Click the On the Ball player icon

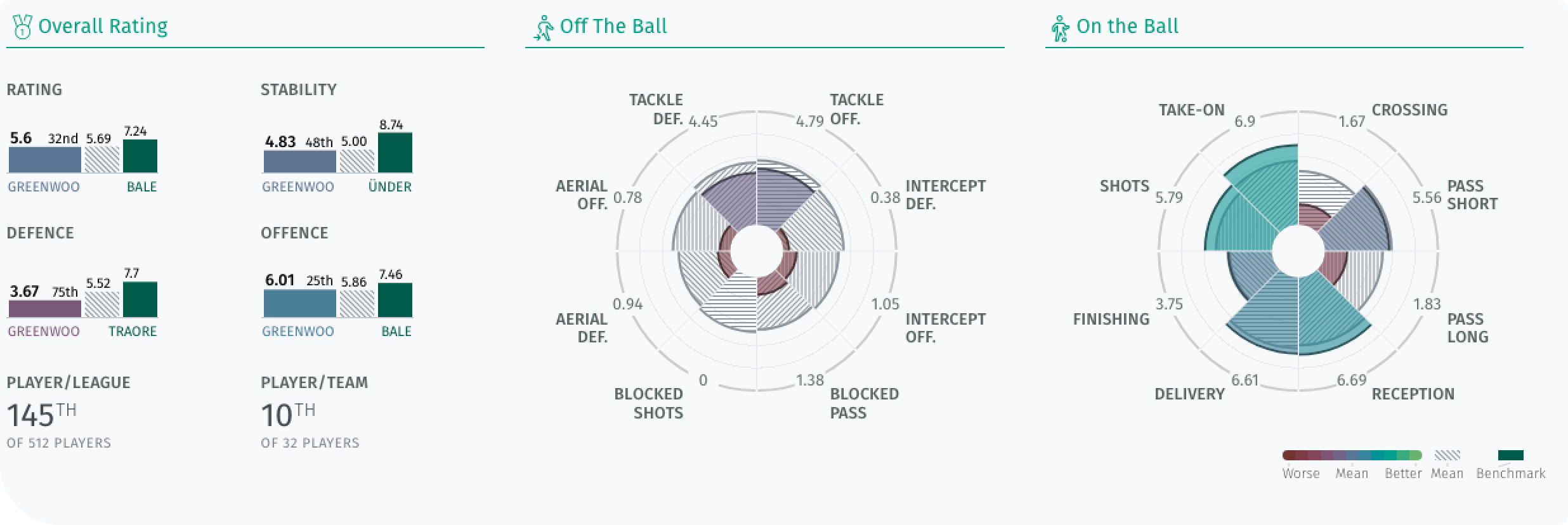click(x=1060, y=28)
